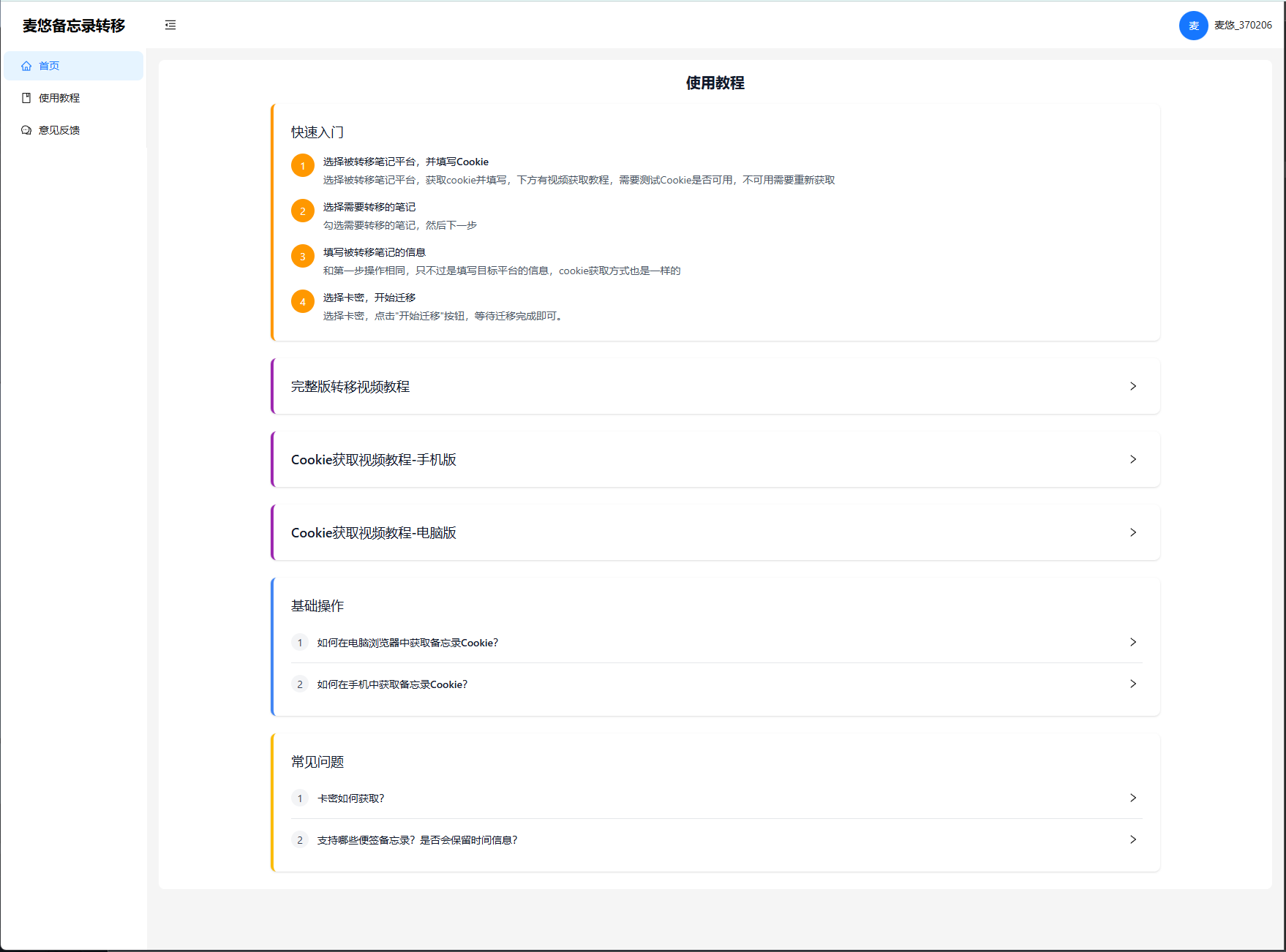This screenshot has width=1286, height=952.
Task: Click number badge 2 beside 如何在手机中获取备忘录Cookie
Action: point(300,684)
